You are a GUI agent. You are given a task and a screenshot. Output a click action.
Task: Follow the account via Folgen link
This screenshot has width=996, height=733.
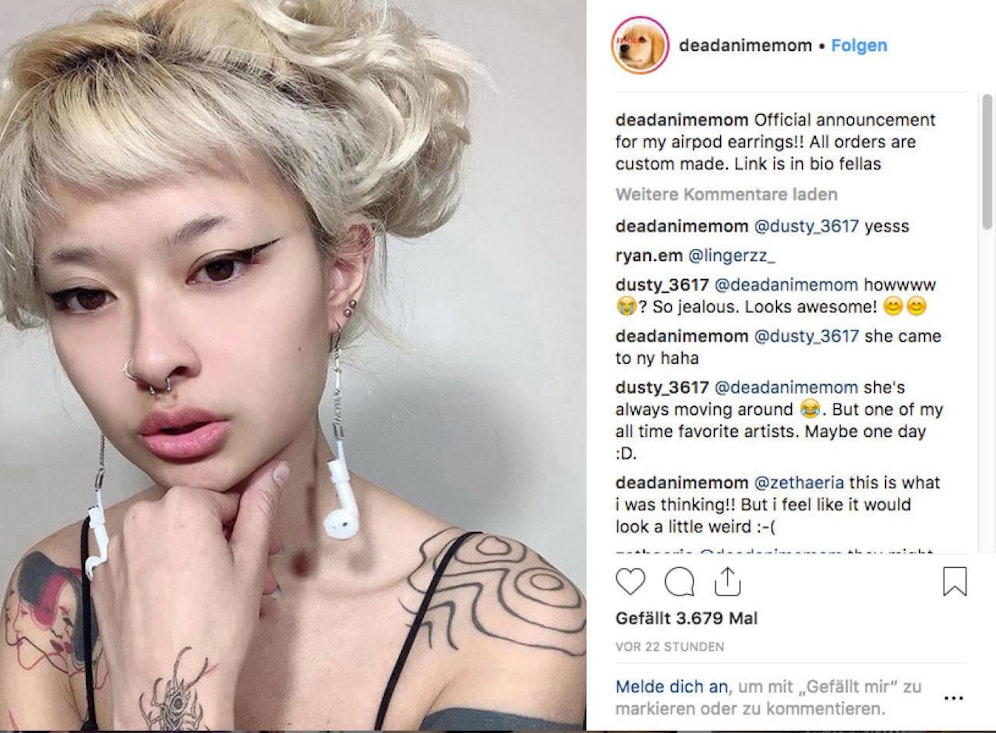pos(859,46)
